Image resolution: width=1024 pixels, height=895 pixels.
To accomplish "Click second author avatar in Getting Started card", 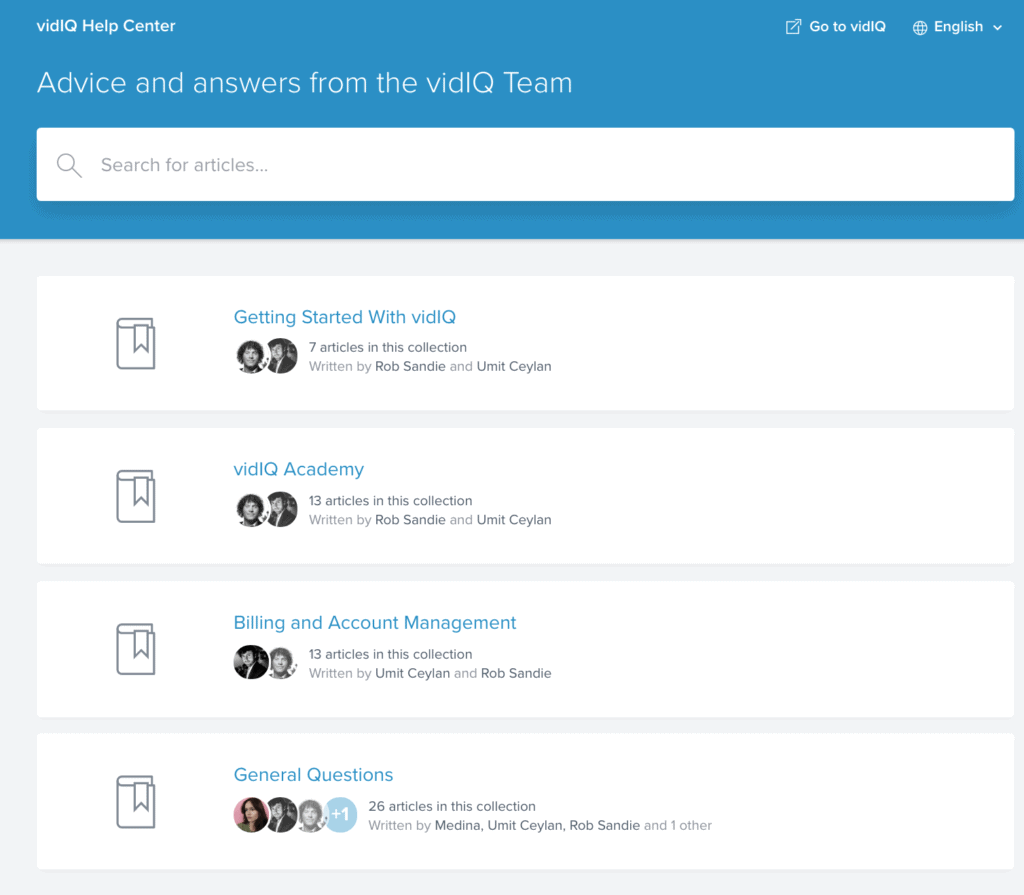I will [x=282, y=356].
